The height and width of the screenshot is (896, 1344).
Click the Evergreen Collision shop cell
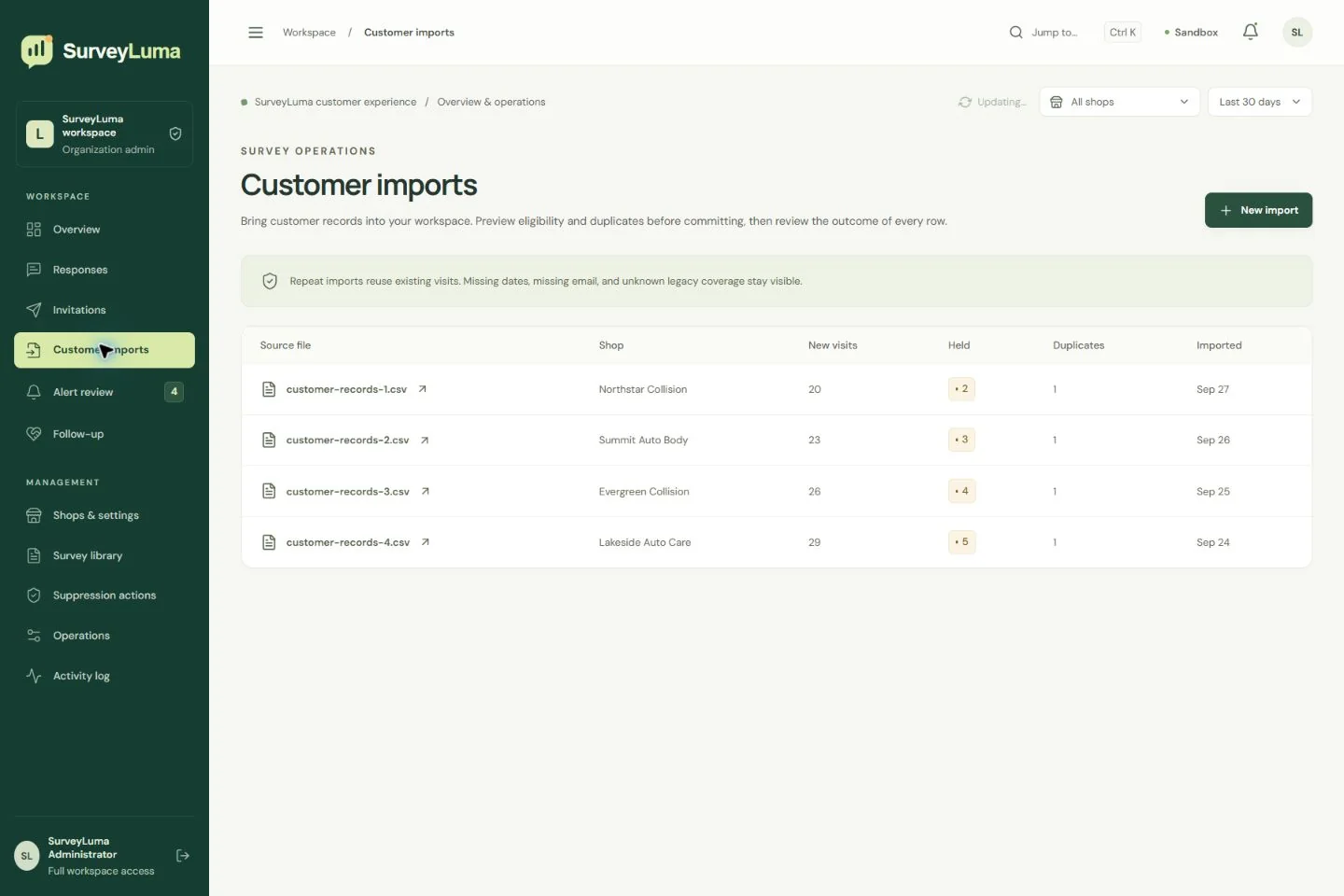coord(644,492)
